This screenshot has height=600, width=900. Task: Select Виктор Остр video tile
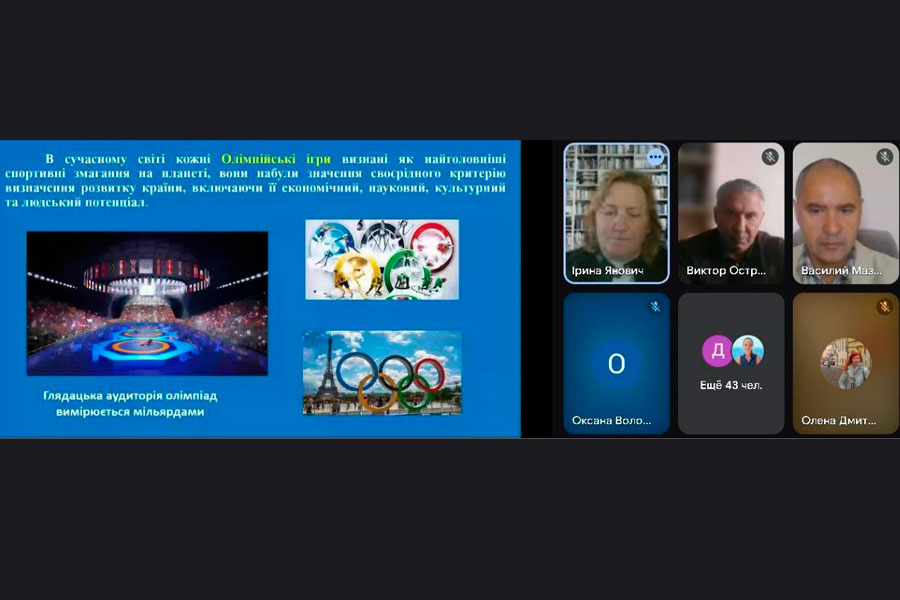[731, 213]
